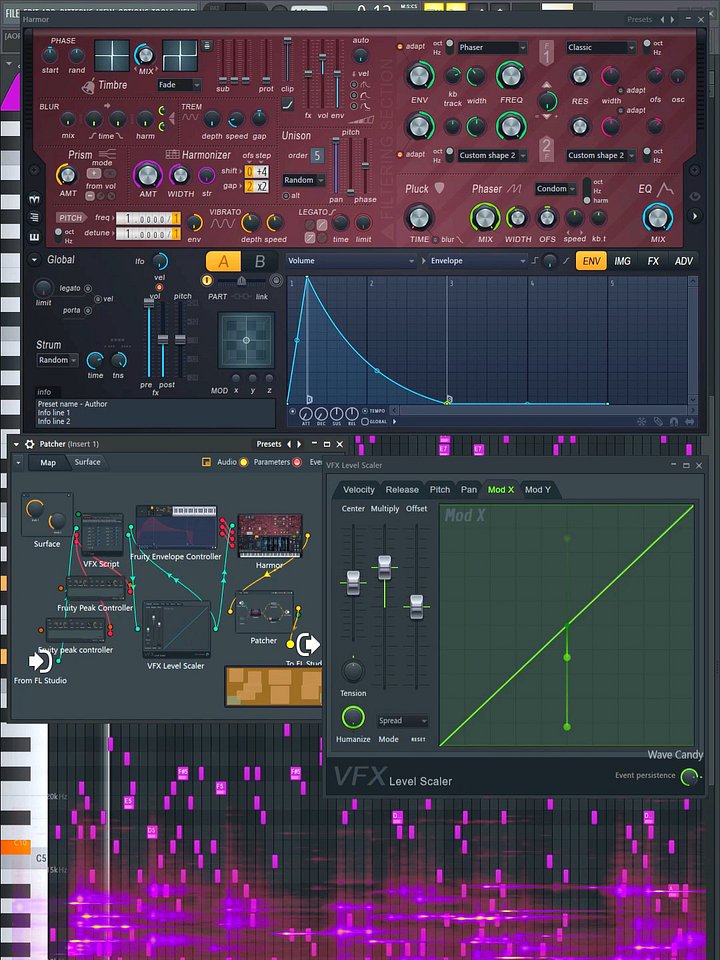Click the Prism mode plus button

point(94,173)
